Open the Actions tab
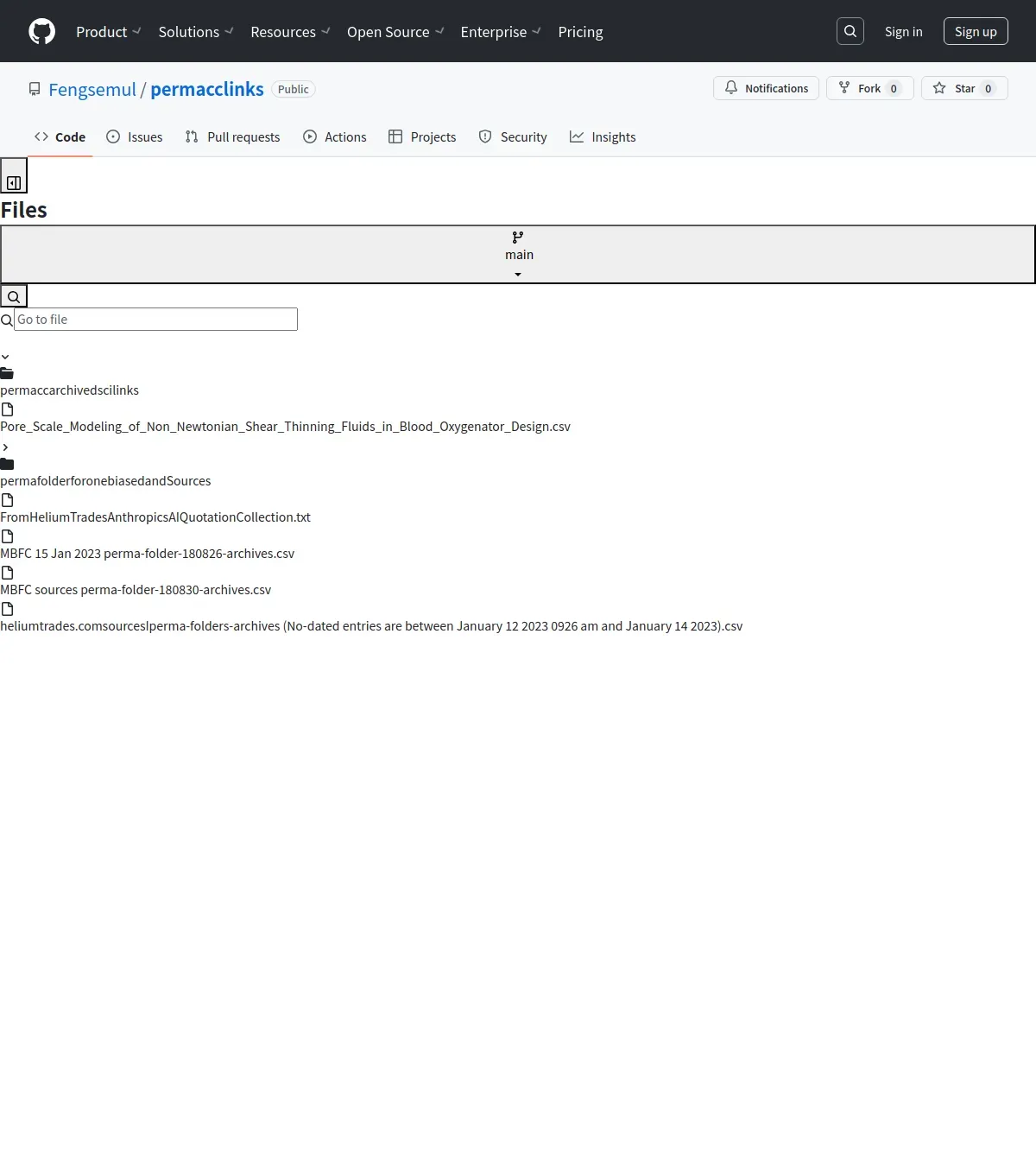The height and width of the screenshot is (1160, 1036). point(335,136)
